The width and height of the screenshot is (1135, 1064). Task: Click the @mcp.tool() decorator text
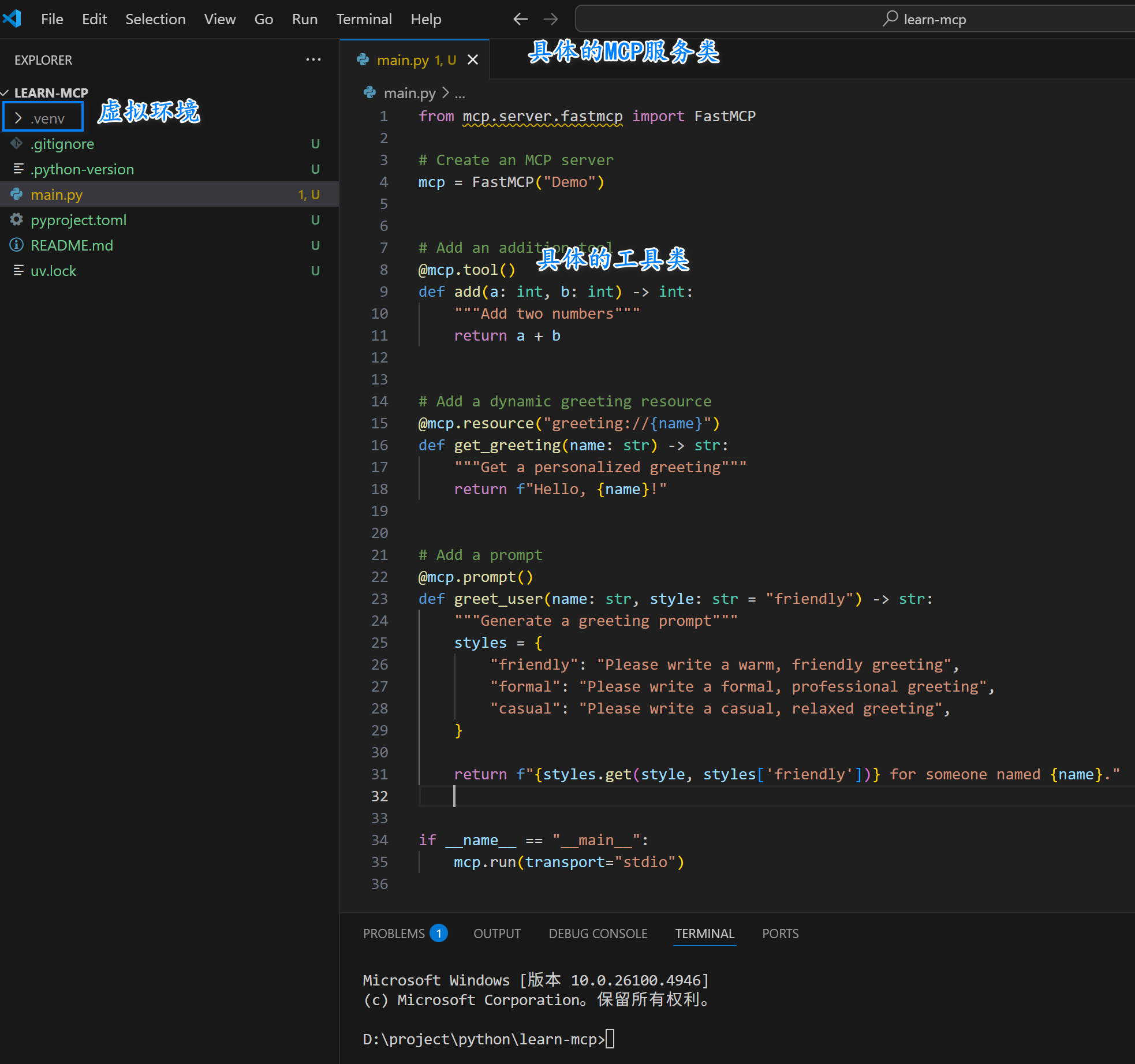[x=466, y=270]
